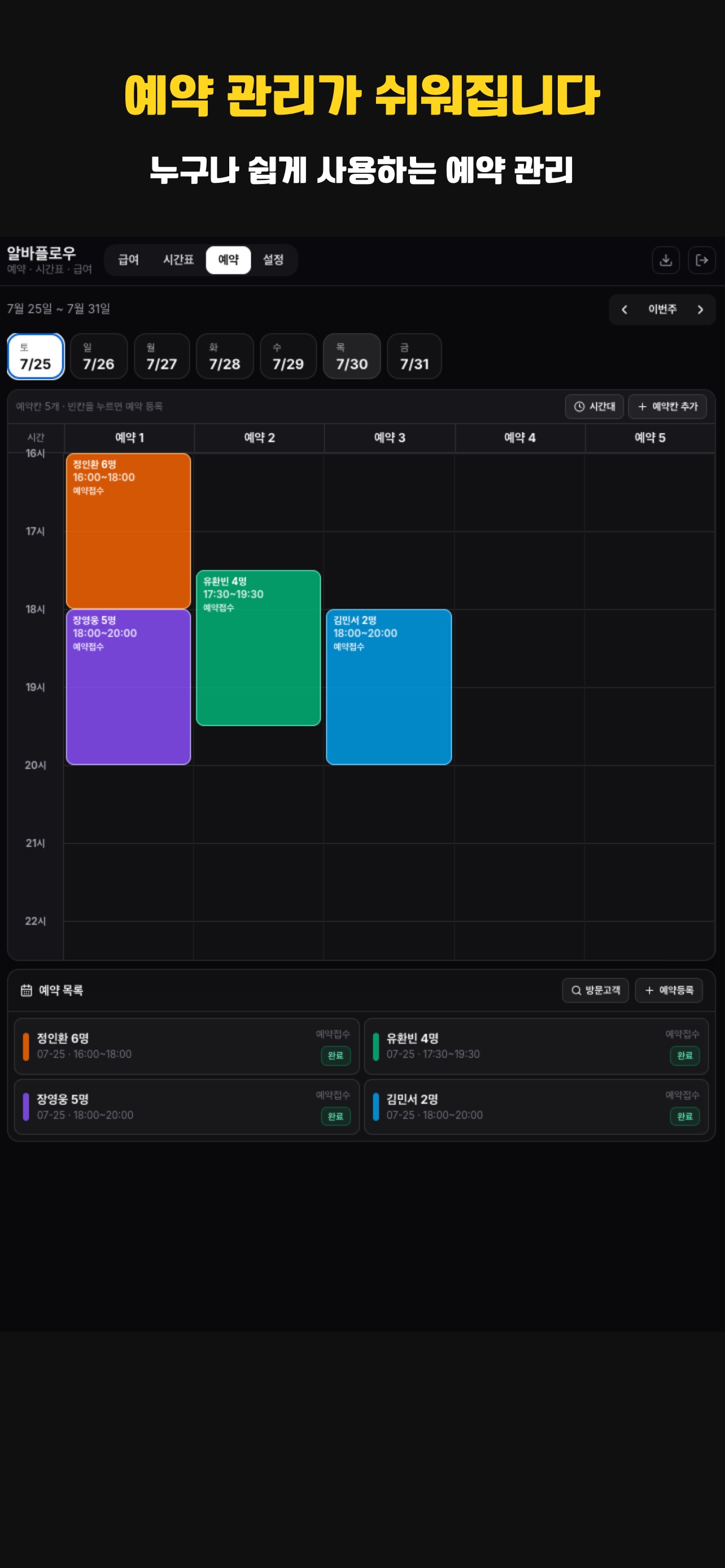This screenshot has width=725, height=1568.
Task: Click 완료 badge on 장영웅 card
Action: click(335, 1116)
